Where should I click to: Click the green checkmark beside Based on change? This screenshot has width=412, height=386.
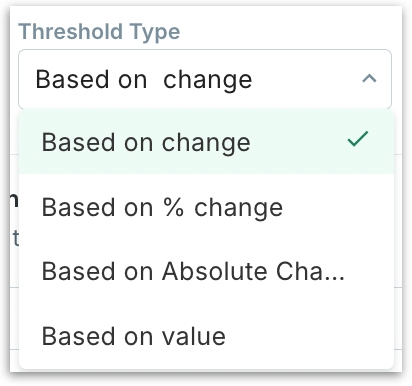point(358,139)
